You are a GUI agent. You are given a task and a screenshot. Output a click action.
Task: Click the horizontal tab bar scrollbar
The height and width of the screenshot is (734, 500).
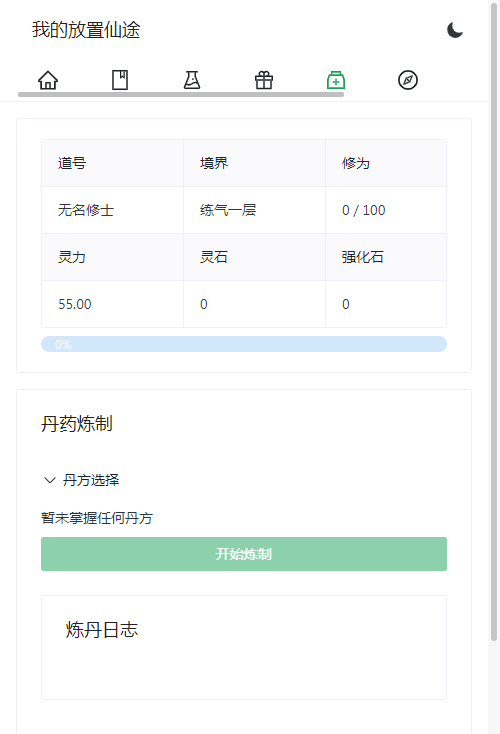(x=181, y=95)
